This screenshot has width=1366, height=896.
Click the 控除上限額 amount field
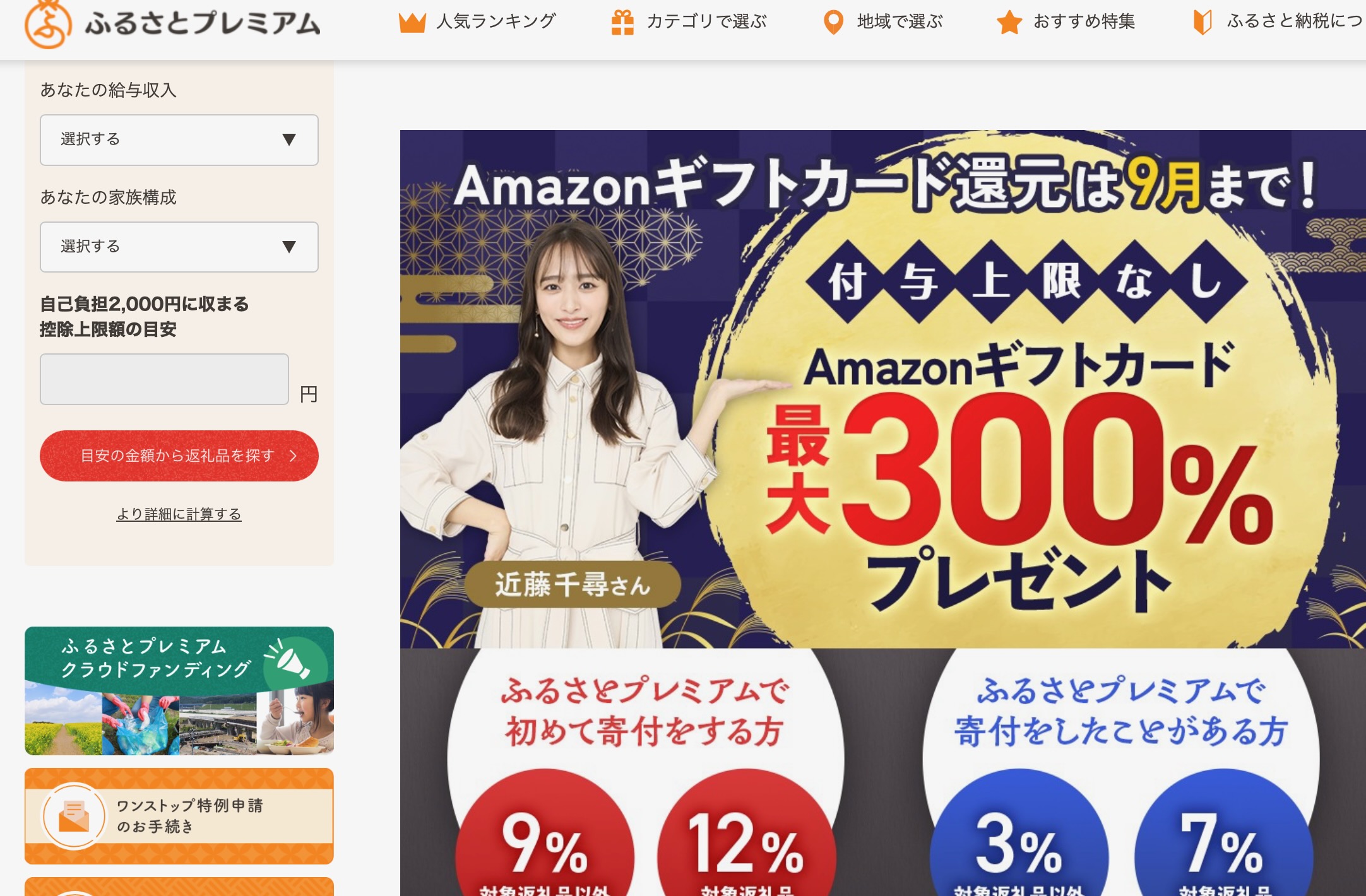[x=164, y=379]
